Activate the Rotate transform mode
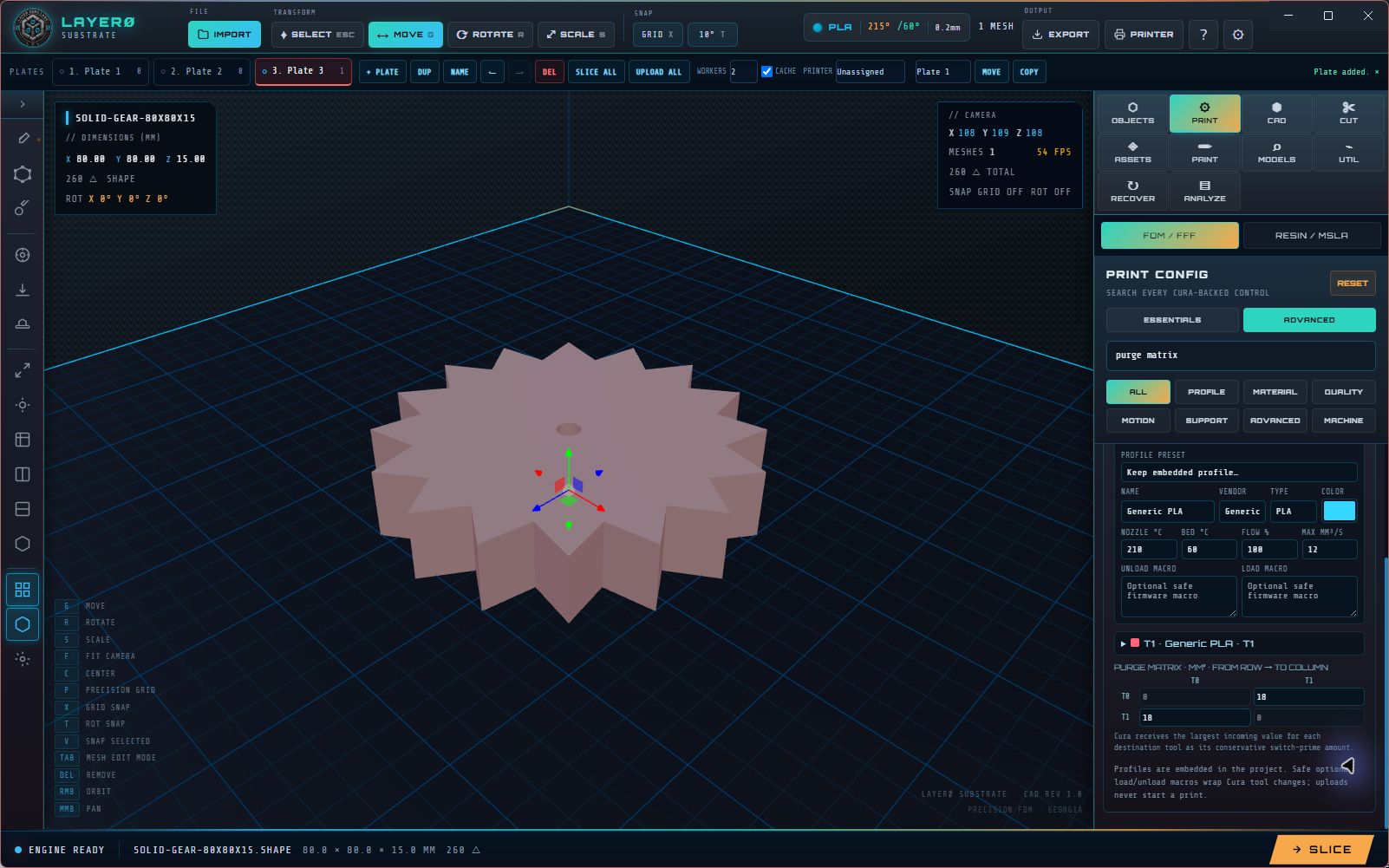 click(x=490, y=35)
